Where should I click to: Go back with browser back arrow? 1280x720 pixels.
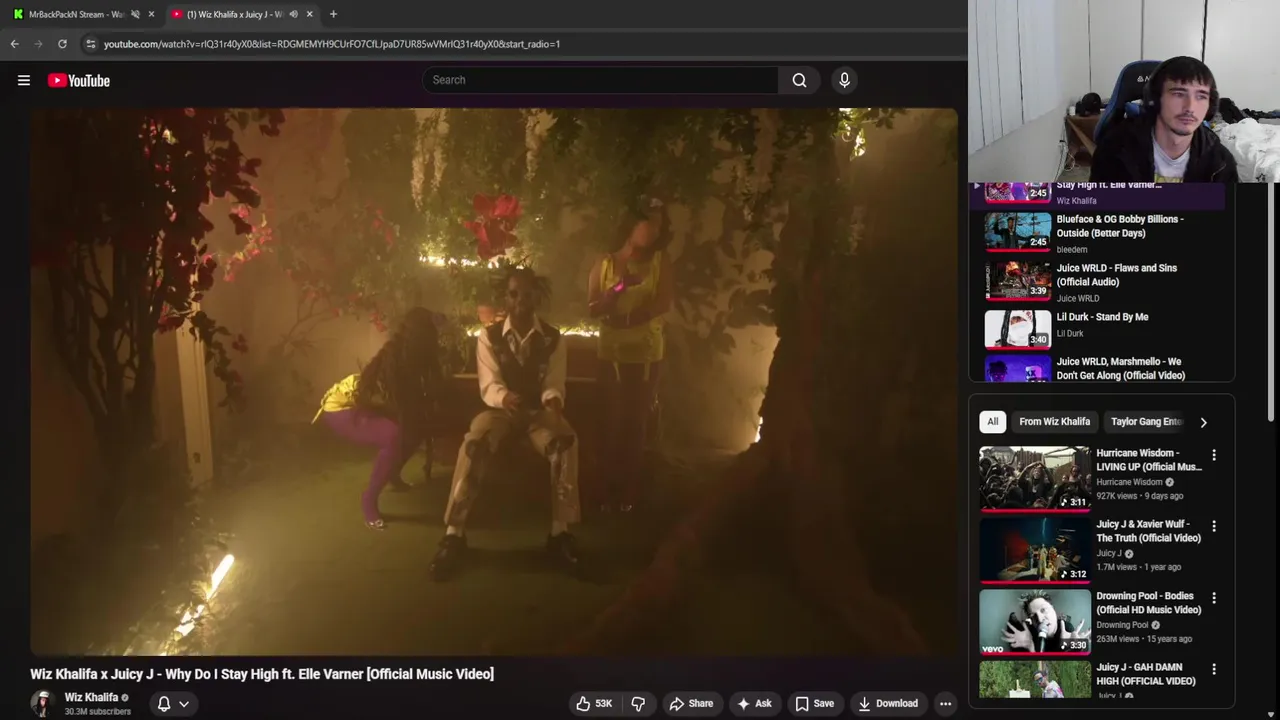[14, 44]
